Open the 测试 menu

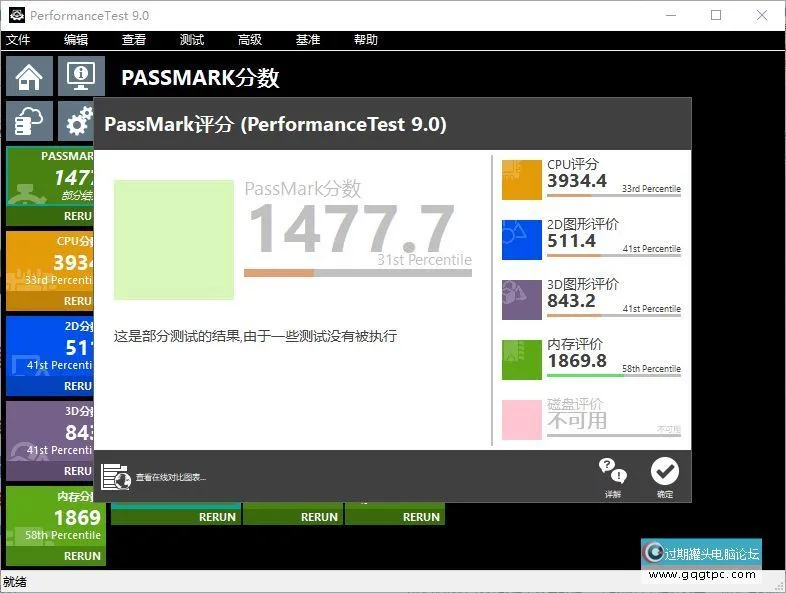click(x=191, y=40)
